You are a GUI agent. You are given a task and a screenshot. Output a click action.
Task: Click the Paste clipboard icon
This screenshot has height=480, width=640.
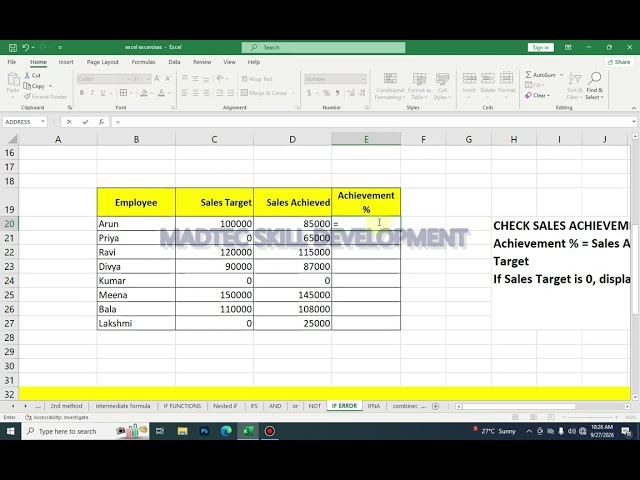tap(13, 79)
